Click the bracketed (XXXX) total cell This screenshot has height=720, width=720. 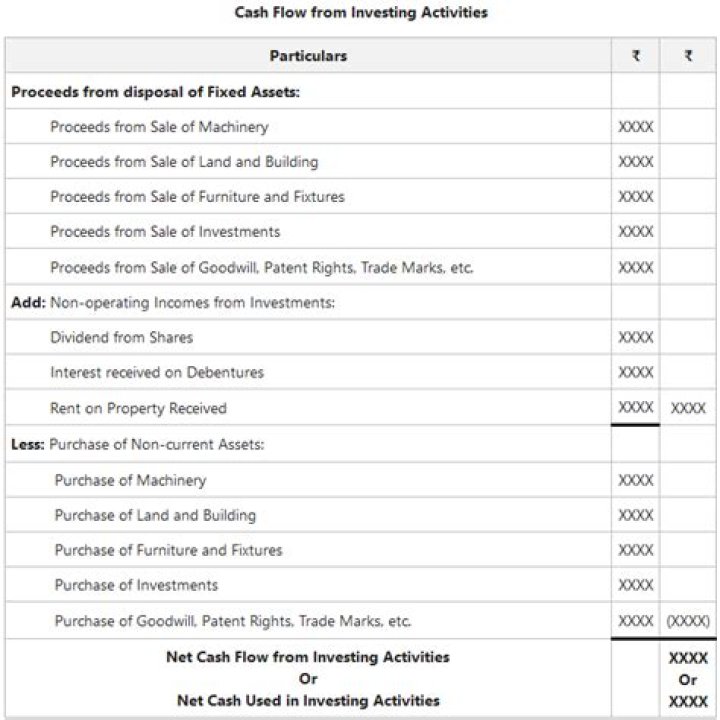tap(688, 621)
